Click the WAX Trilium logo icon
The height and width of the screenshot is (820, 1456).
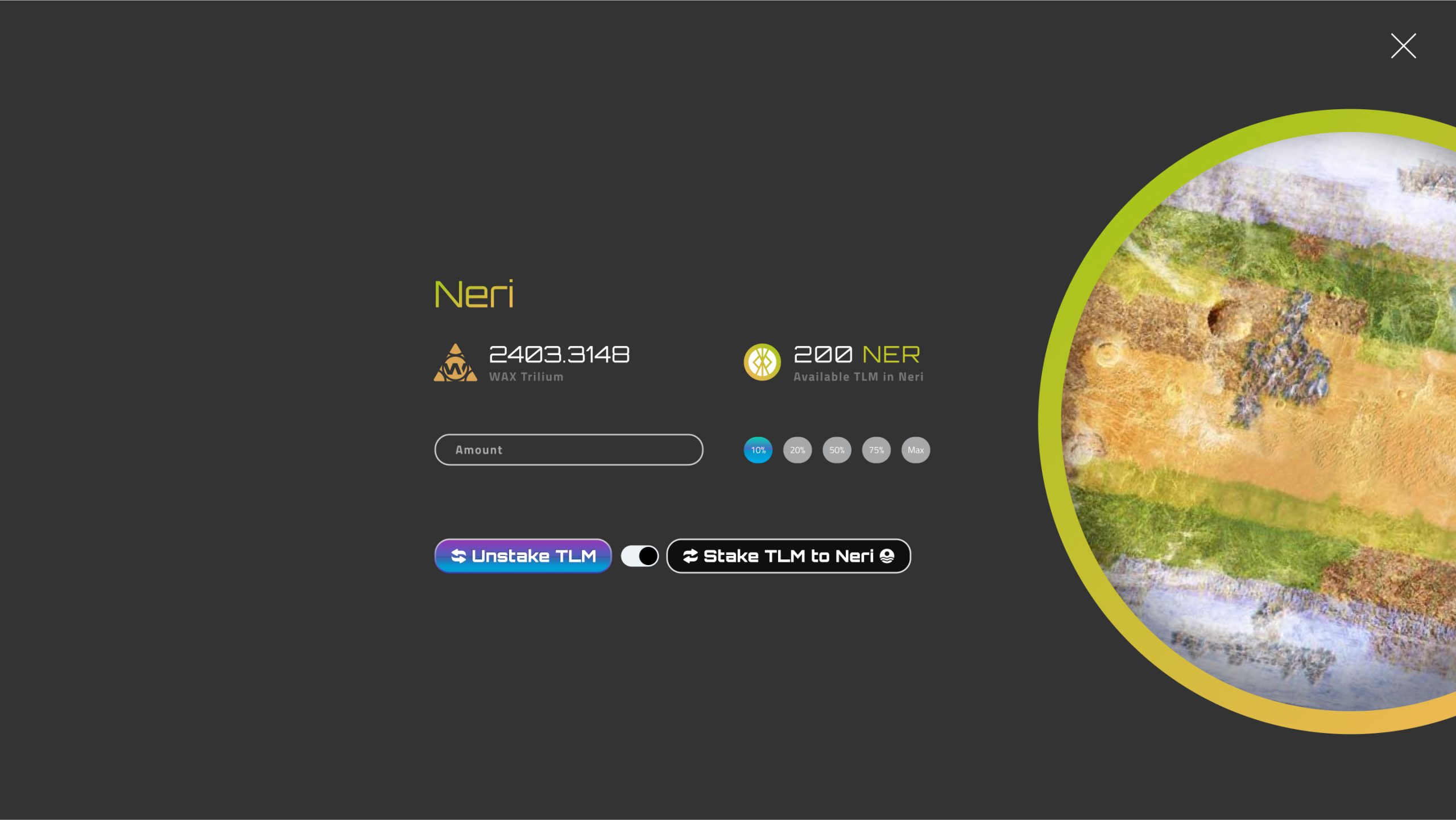(x=456, y=362)
